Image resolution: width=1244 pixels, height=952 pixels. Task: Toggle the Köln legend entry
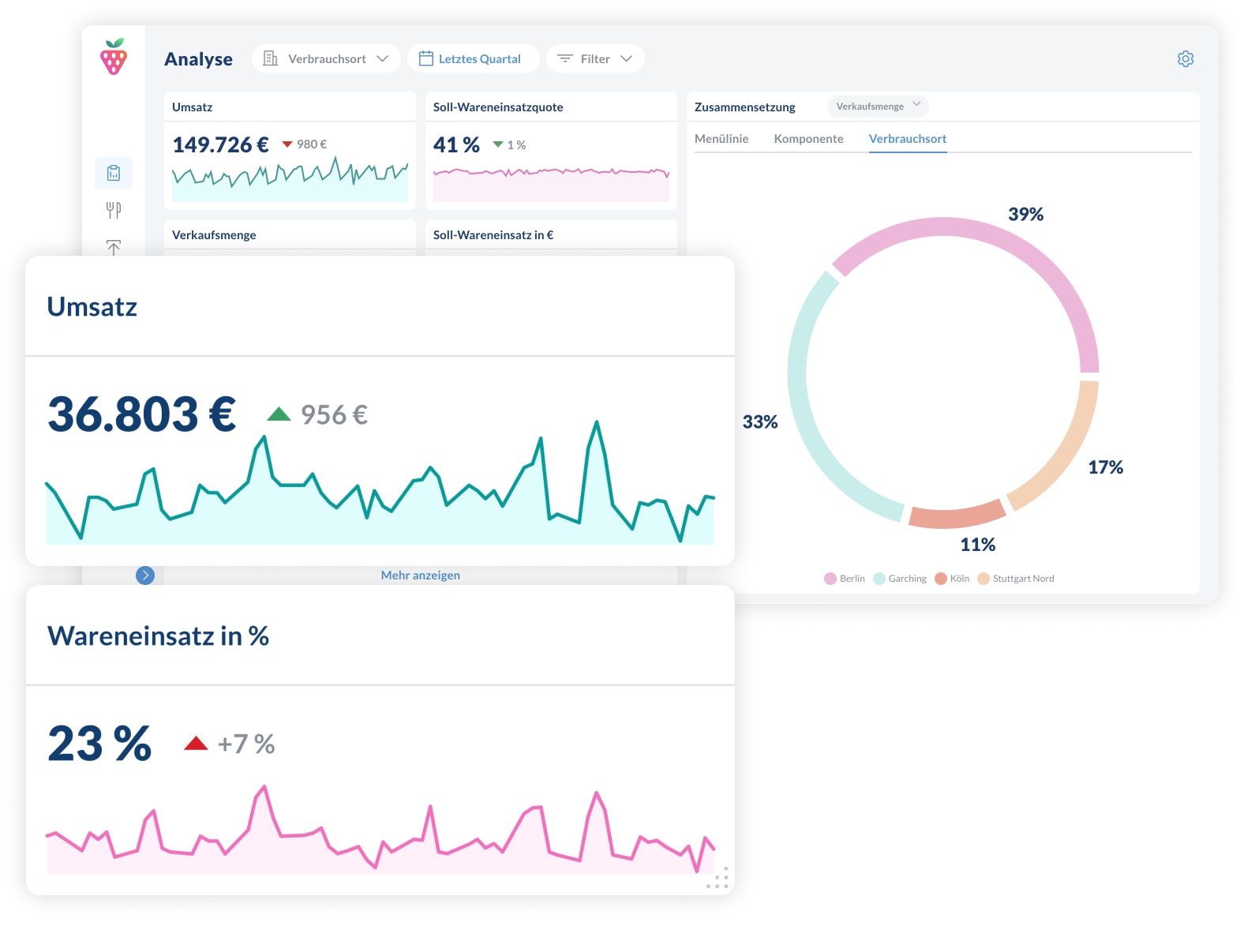coord(952,579)
